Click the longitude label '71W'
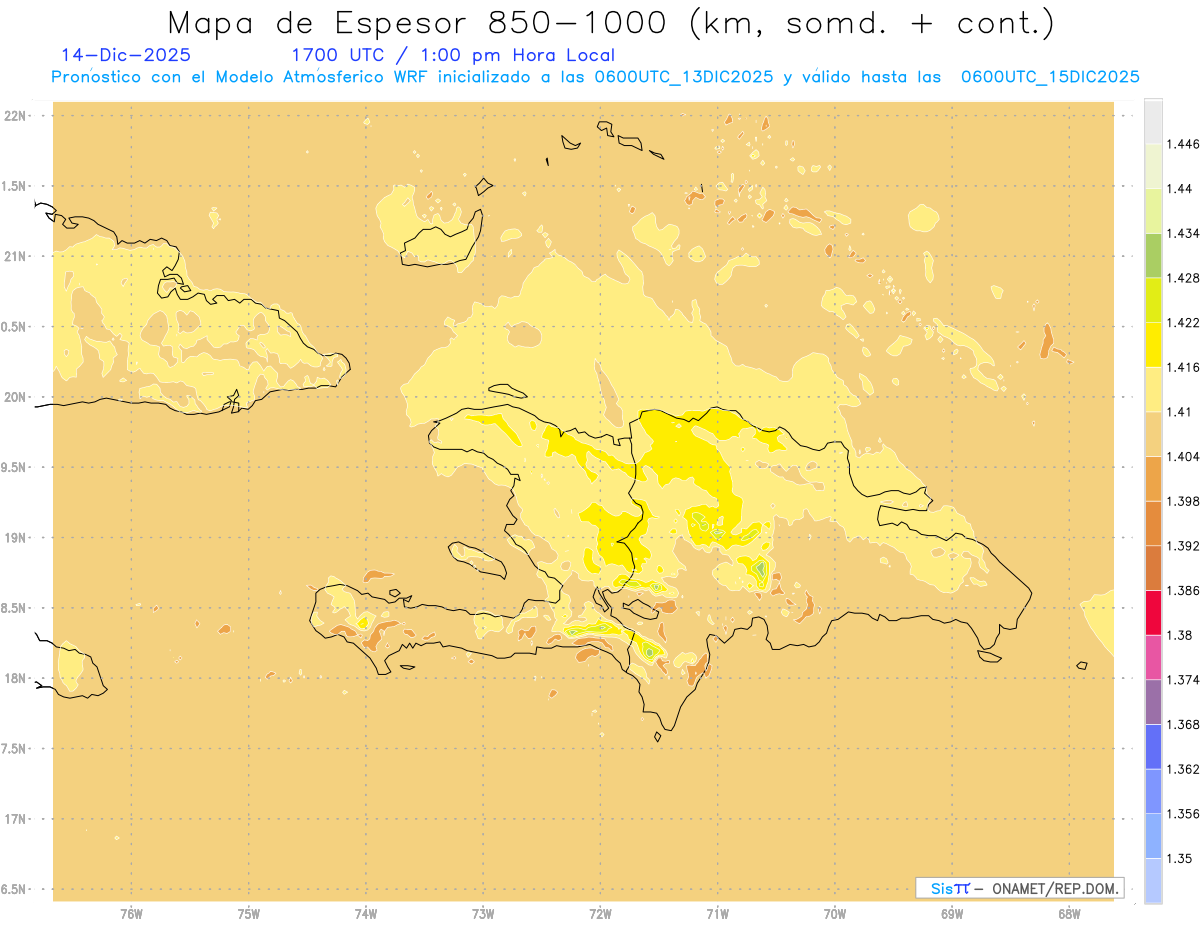This screenshot has height=927, width=1200. 717,913
